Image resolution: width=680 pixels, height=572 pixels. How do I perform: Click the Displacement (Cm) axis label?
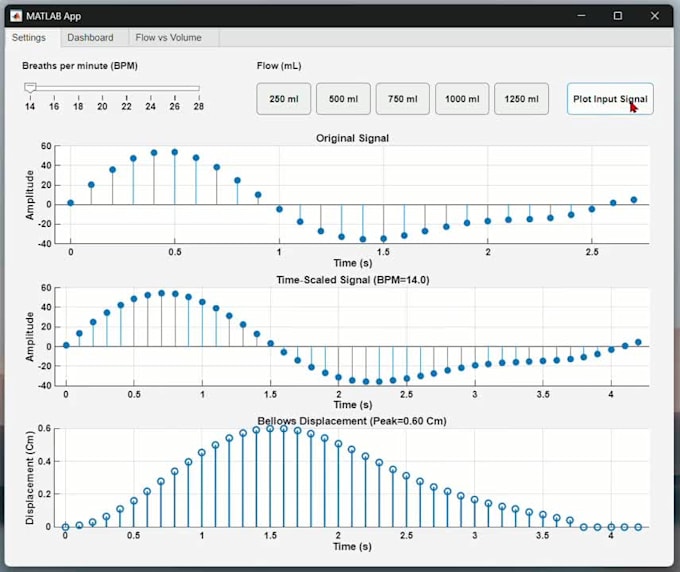point(29,478)
